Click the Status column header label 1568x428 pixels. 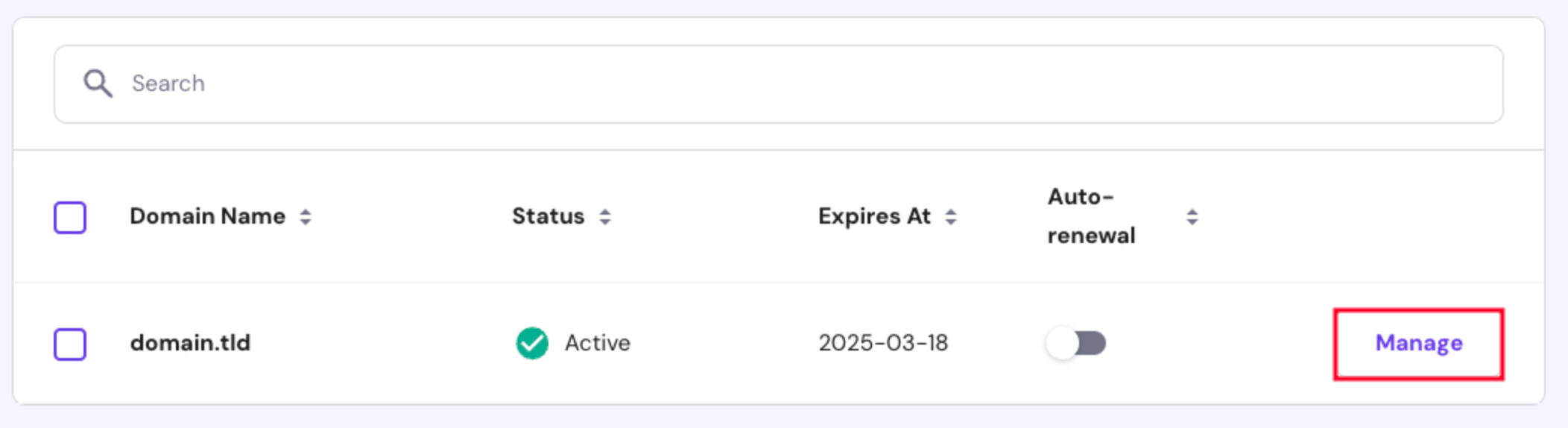tap(548, 216)
